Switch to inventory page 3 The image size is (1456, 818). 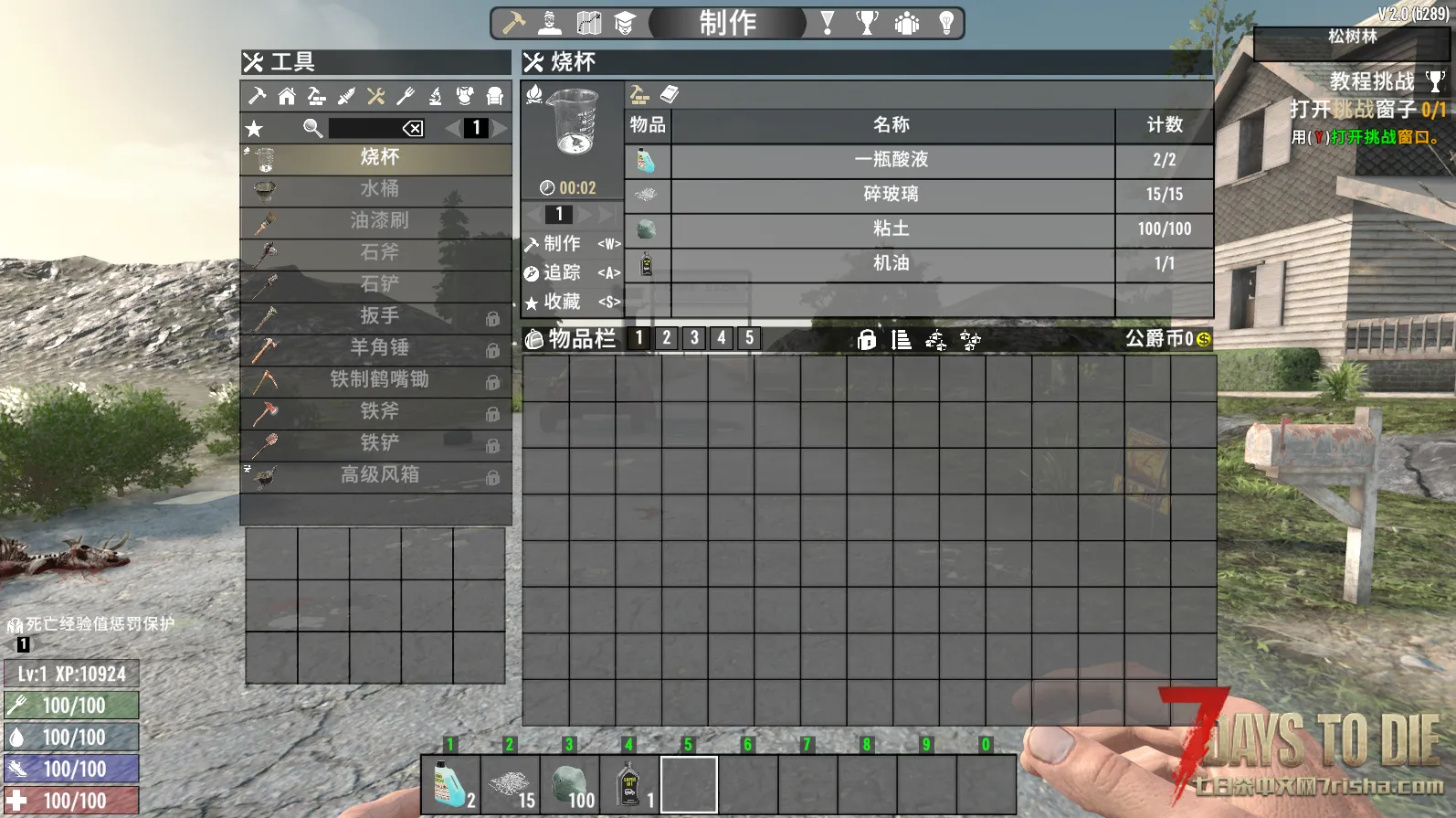[694, 338]
